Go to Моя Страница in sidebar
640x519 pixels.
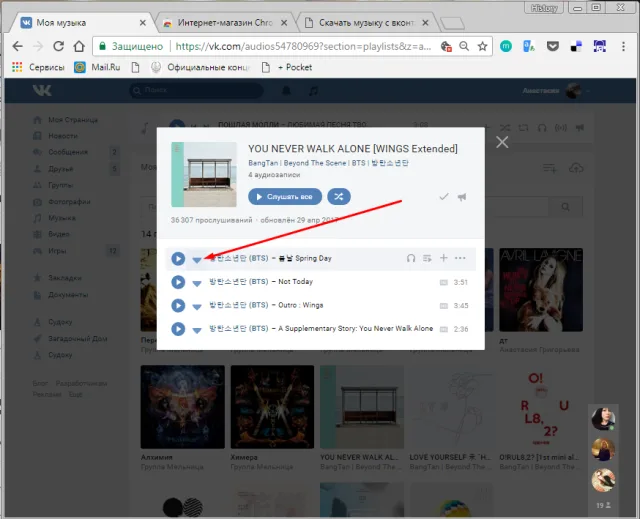click(65, 120)
